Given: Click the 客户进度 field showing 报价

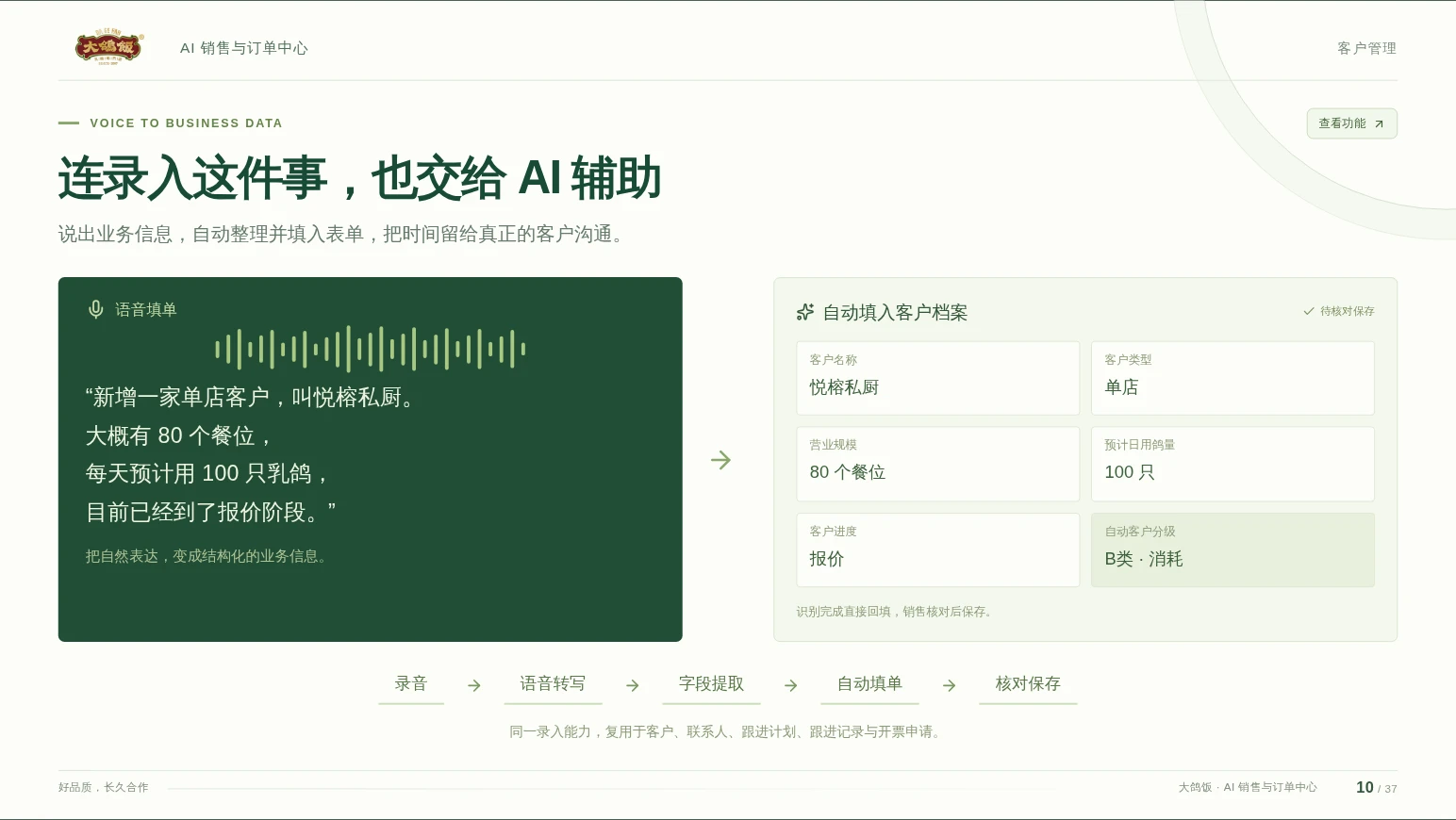Looking at the screenshot, I should click(938, 550).
